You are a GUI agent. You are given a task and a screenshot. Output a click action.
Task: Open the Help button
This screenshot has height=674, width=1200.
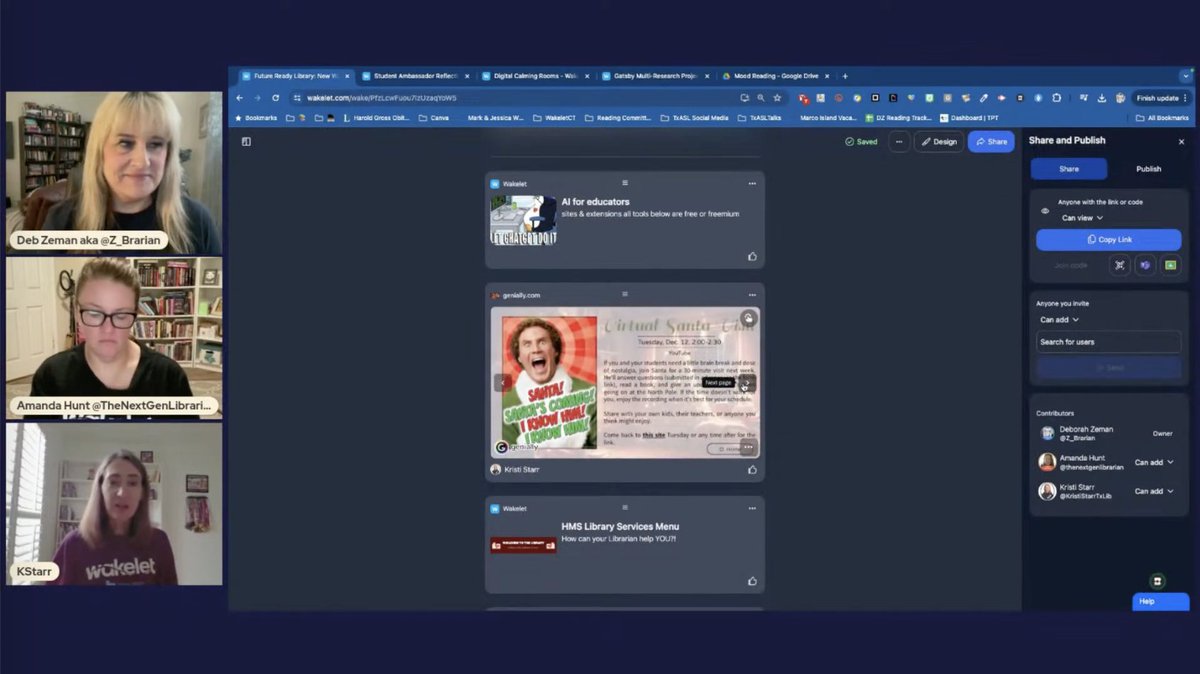coord(1160,601)
